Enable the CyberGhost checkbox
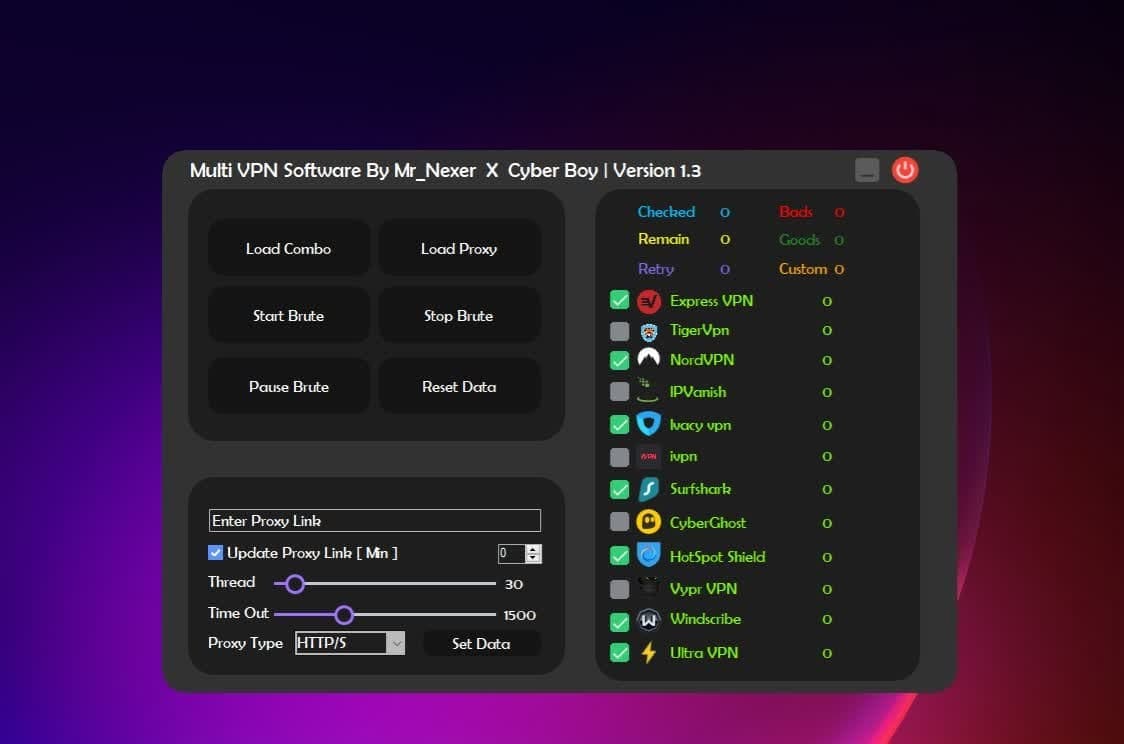The width and height of the screenshot is (1124, 744). click(619, 521)
